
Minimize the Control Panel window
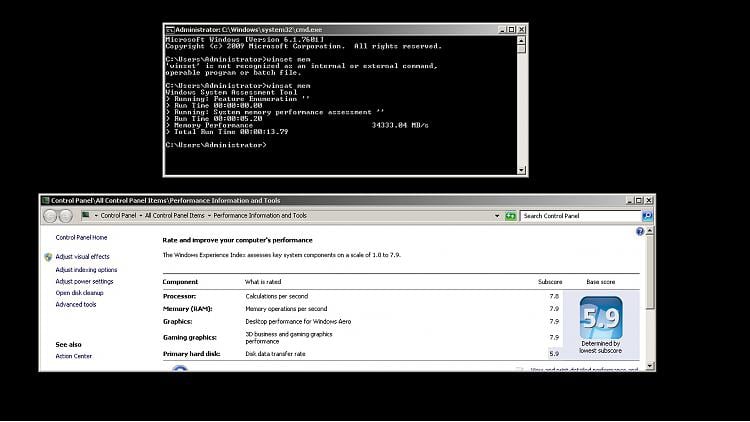click(x=629, y=200)
